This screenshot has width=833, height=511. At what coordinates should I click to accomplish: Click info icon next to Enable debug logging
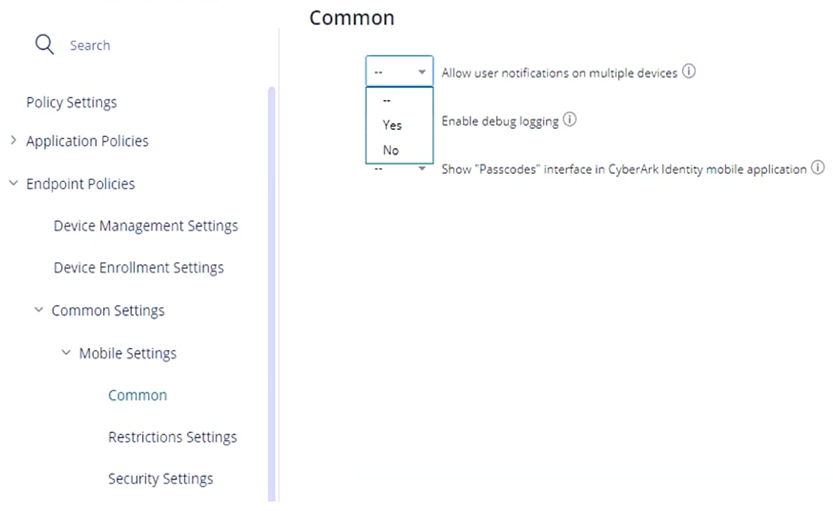(570, 120)
